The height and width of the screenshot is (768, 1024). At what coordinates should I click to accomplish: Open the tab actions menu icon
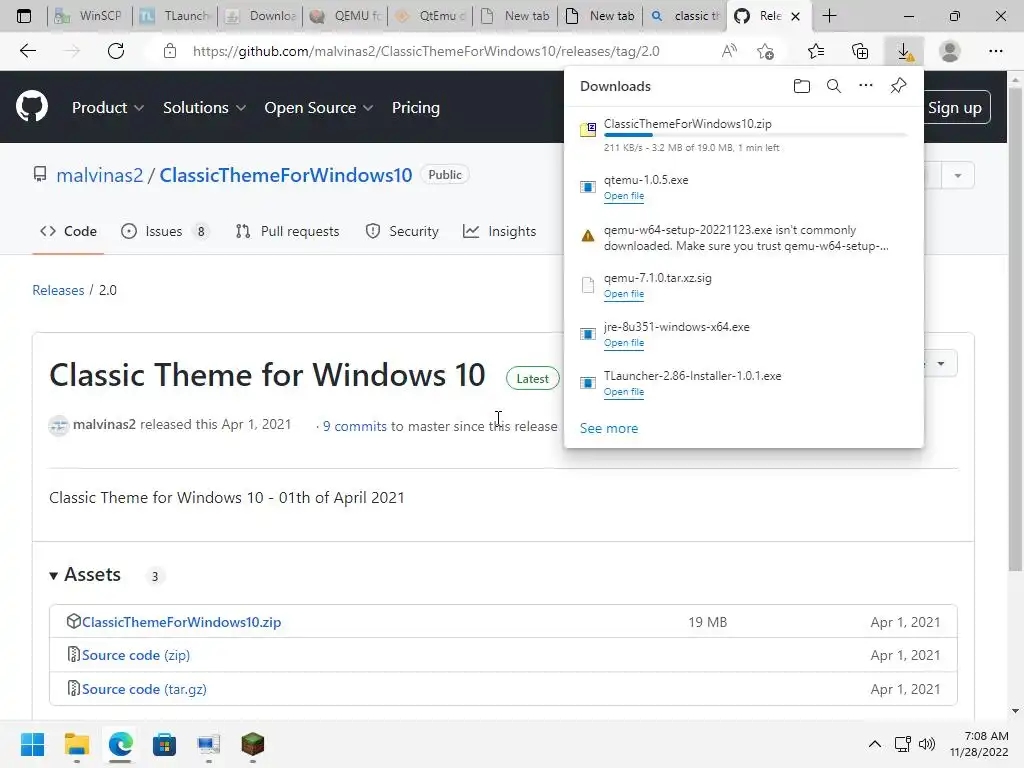(24, 16)
